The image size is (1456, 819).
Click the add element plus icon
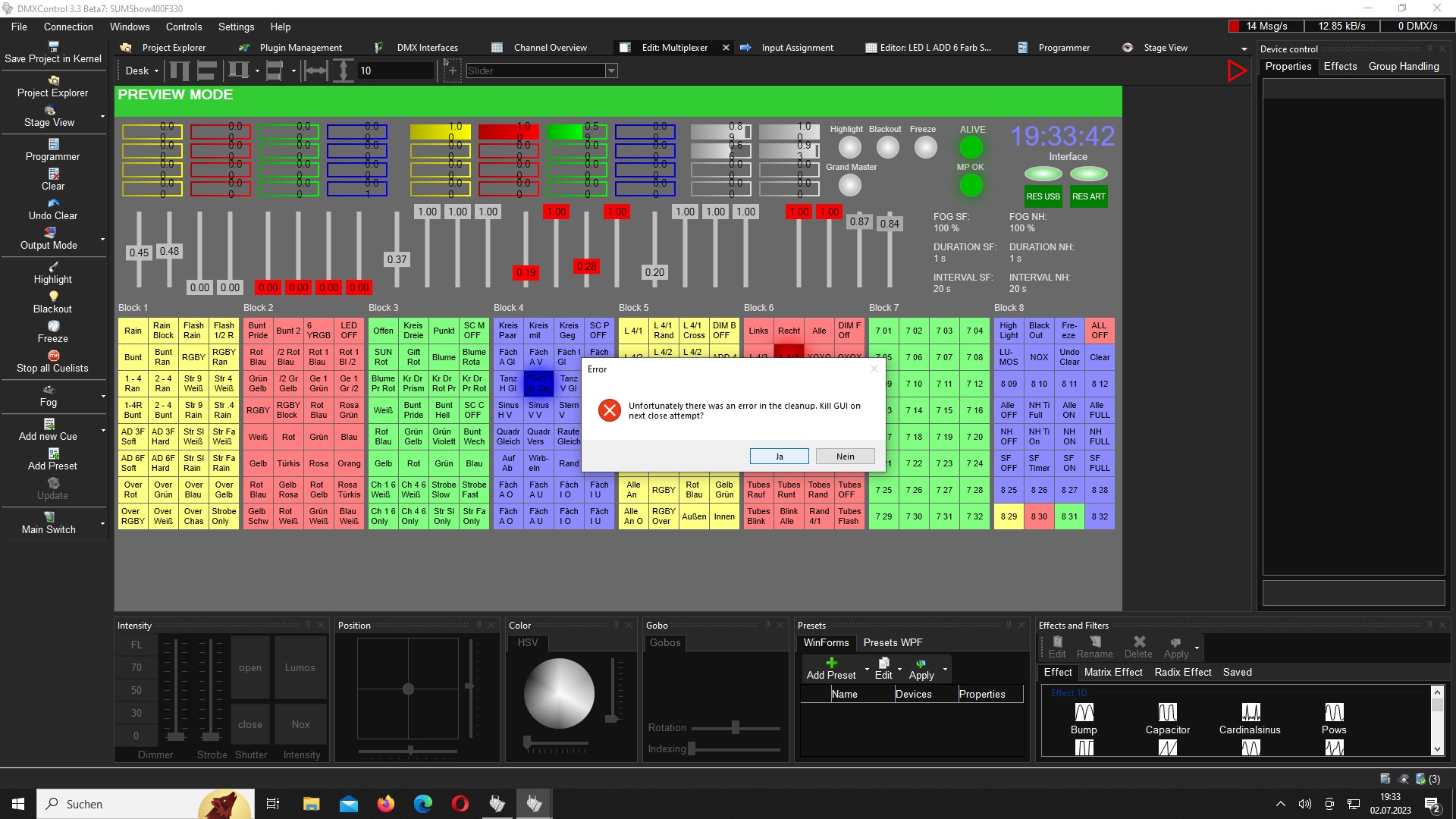pyautogui.click(x=452, y=71)
